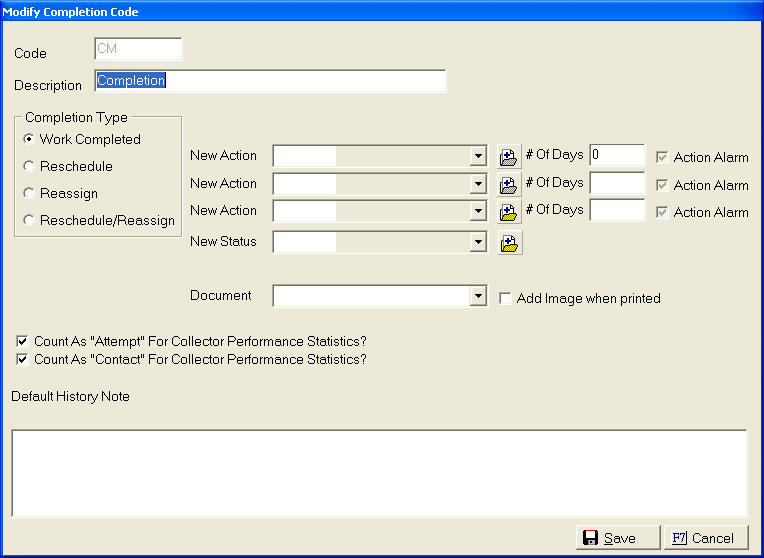
Task: Open the Document dropdown list
Action: [x=477, y=297]
